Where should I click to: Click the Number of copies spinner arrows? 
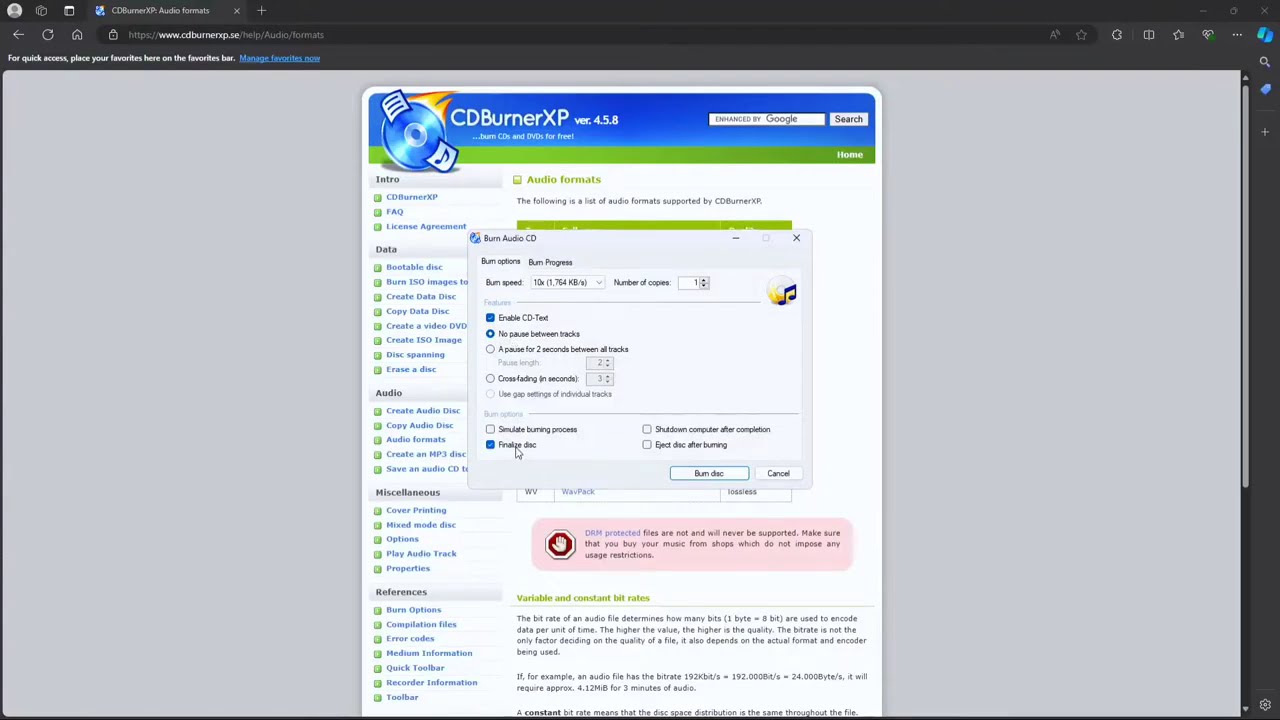[704, 283]
